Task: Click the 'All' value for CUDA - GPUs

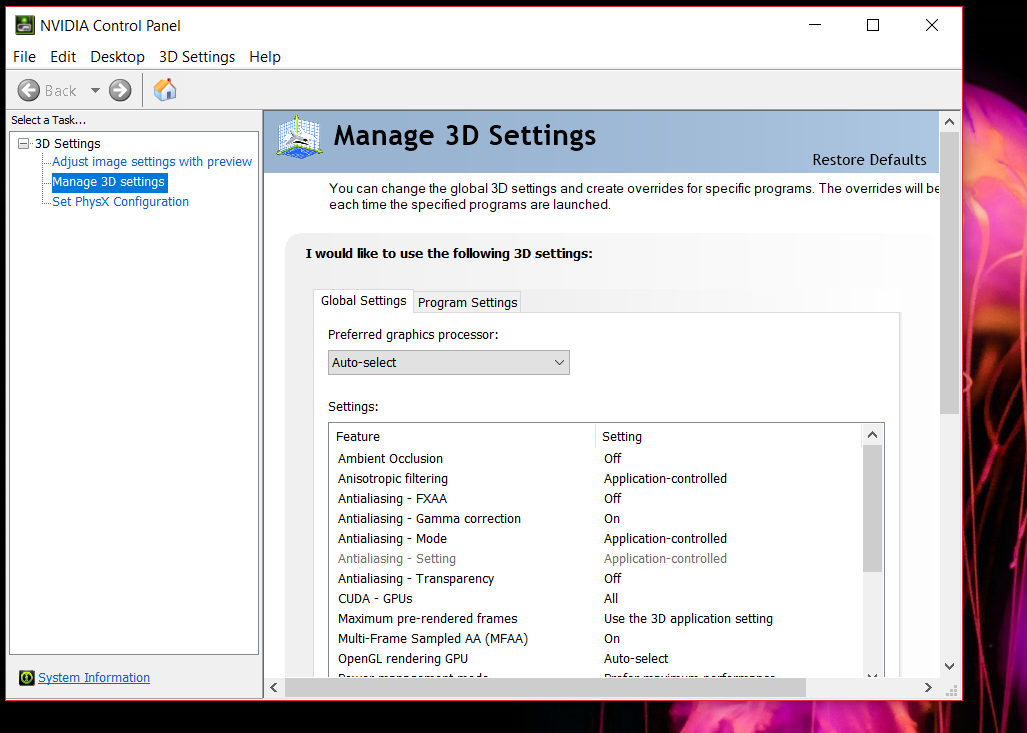Action: [x=611, y=599]
